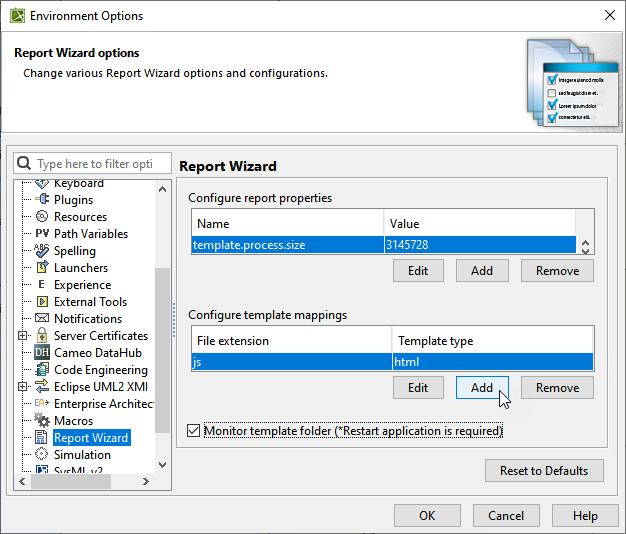Open the Code Engineering icon

(x=42, y=370)
